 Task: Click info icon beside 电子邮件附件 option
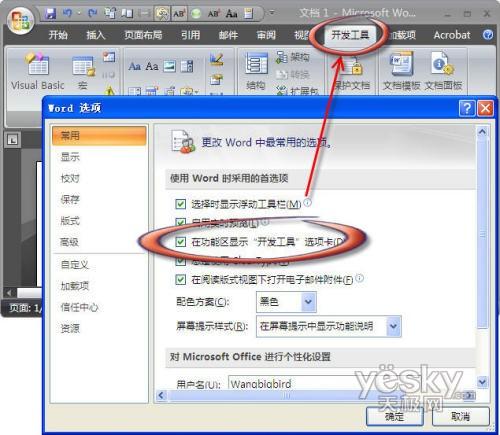click(359, 278)
